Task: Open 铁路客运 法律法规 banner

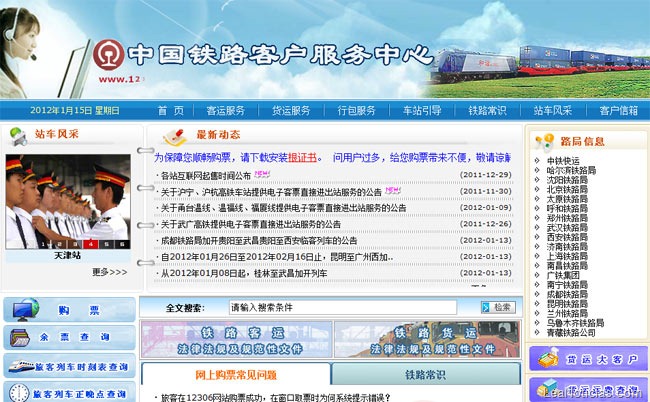Action: click(x=236, y=339)
